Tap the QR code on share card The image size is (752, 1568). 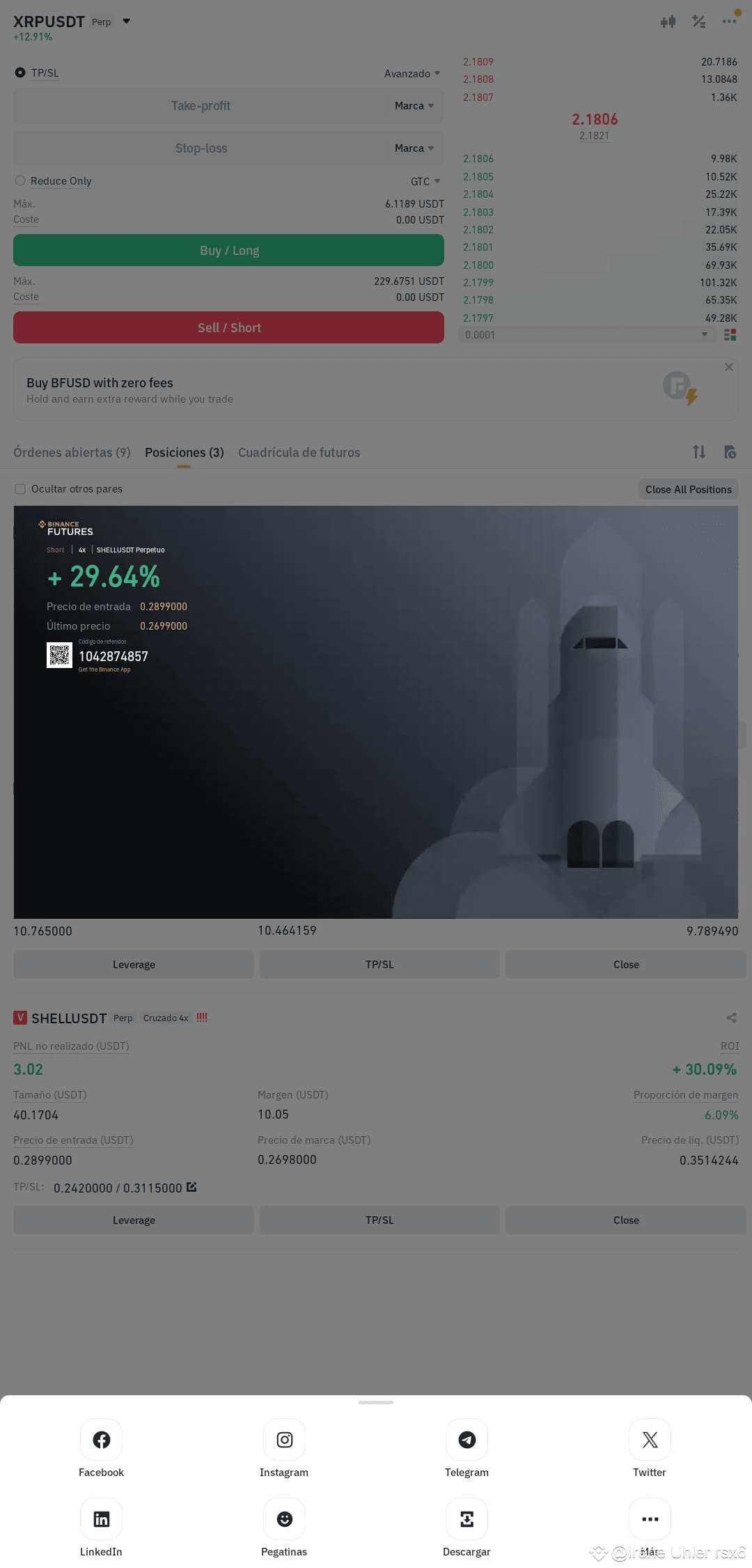[59, 655]
